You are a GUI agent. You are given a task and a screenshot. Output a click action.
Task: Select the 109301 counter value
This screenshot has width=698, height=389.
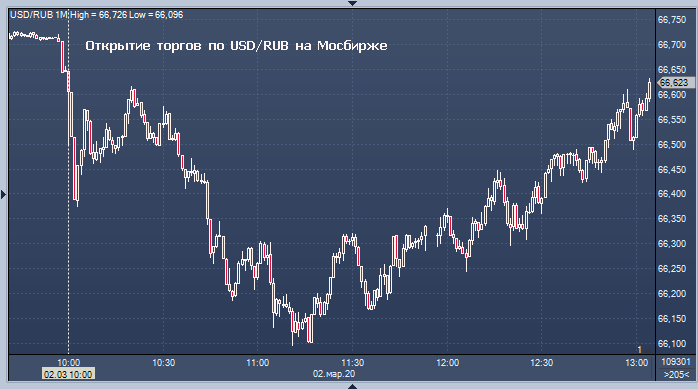(x=676, y=362)
